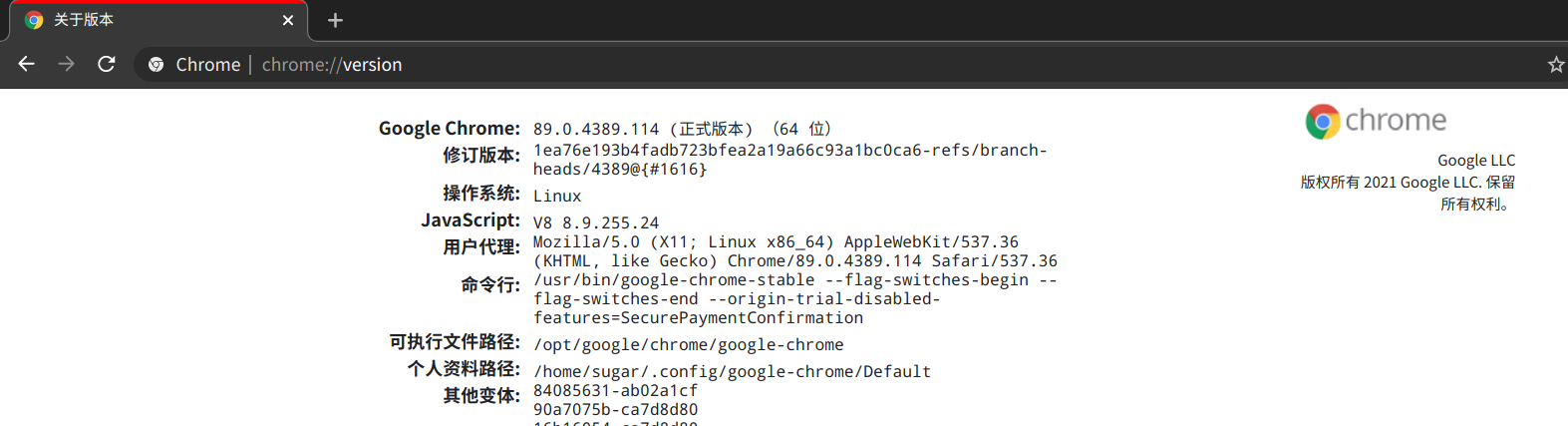This screenshot has height=426, width=1568.
Task: Click the 89.0.4389.114 version number
Action: (x=596, y=130)
